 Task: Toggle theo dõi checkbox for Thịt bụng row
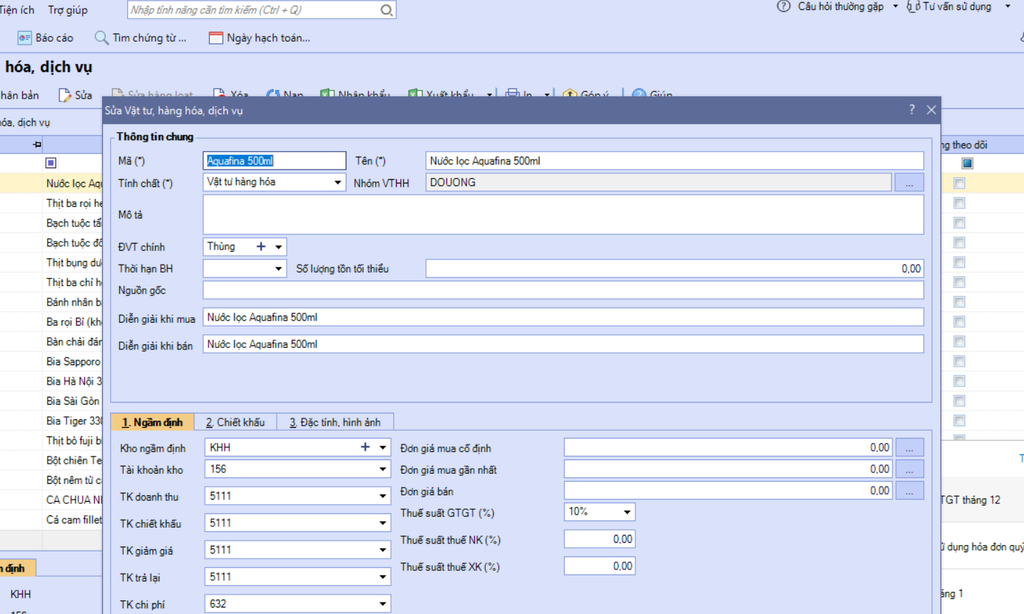(959, 263)
